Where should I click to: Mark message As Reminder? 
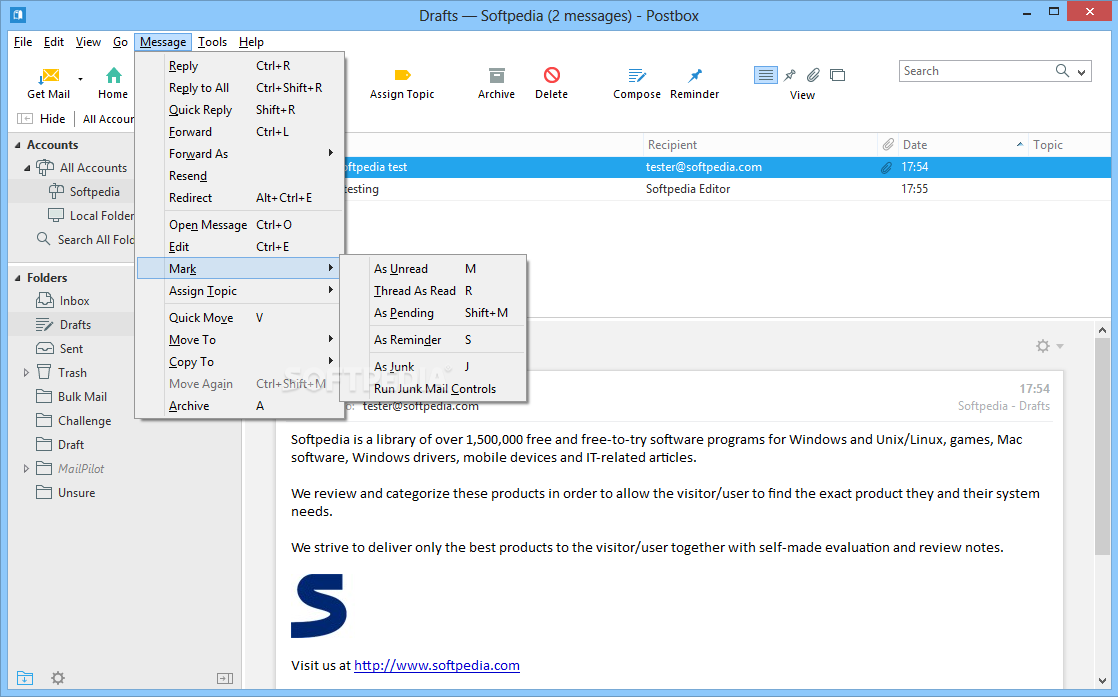tap(434, 340)
